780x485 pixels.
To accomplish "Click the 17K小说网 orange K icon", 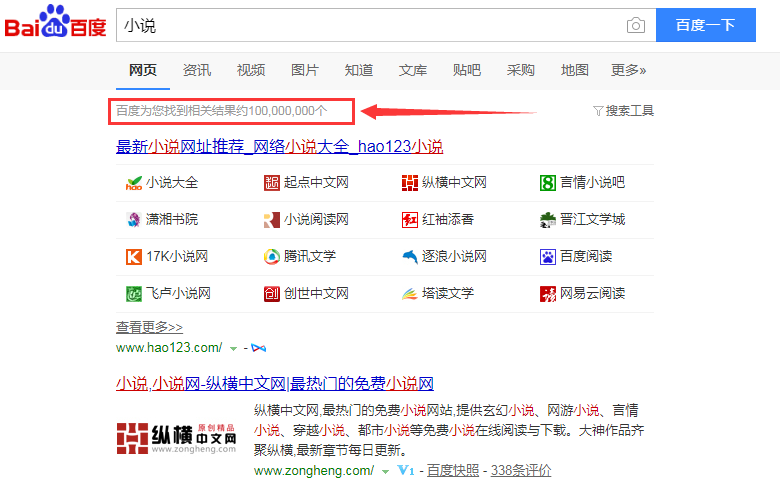I will coord(134,257).
